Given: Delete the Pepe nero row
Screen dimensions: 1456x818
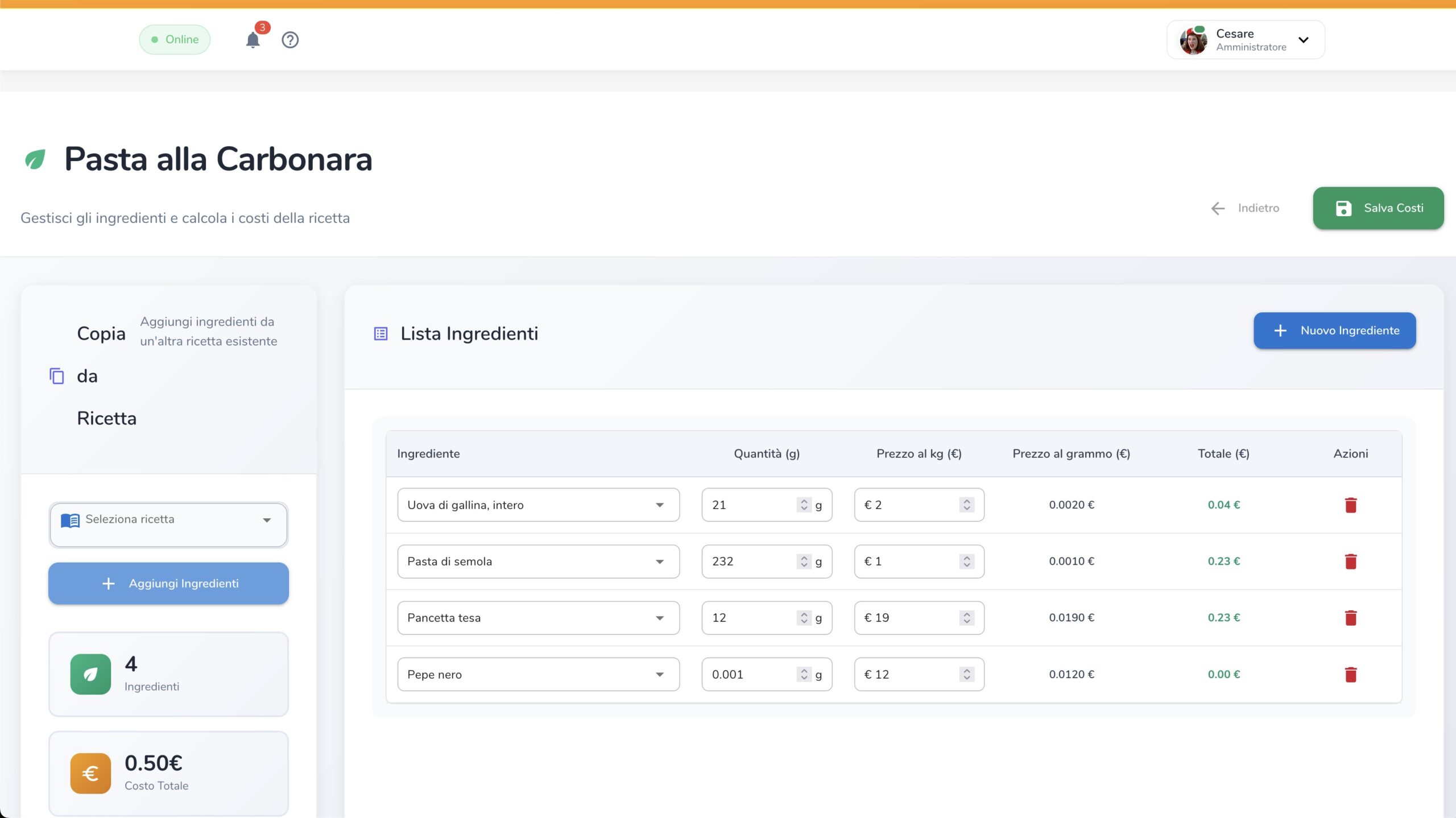Looking at the screenshot, I should [x=1350, y=674].
